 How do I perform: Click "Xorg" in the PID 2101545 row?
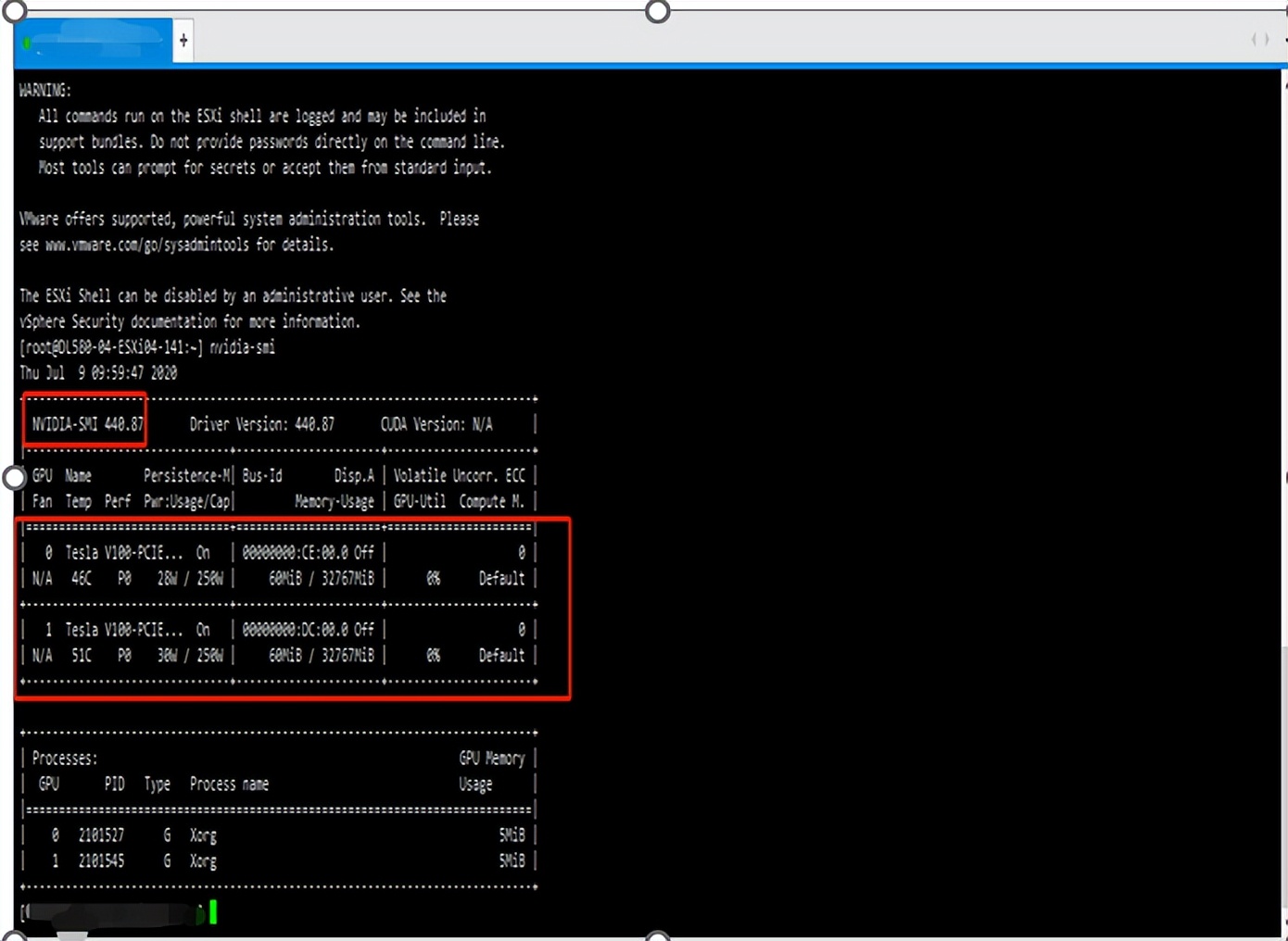coord(203,861)
